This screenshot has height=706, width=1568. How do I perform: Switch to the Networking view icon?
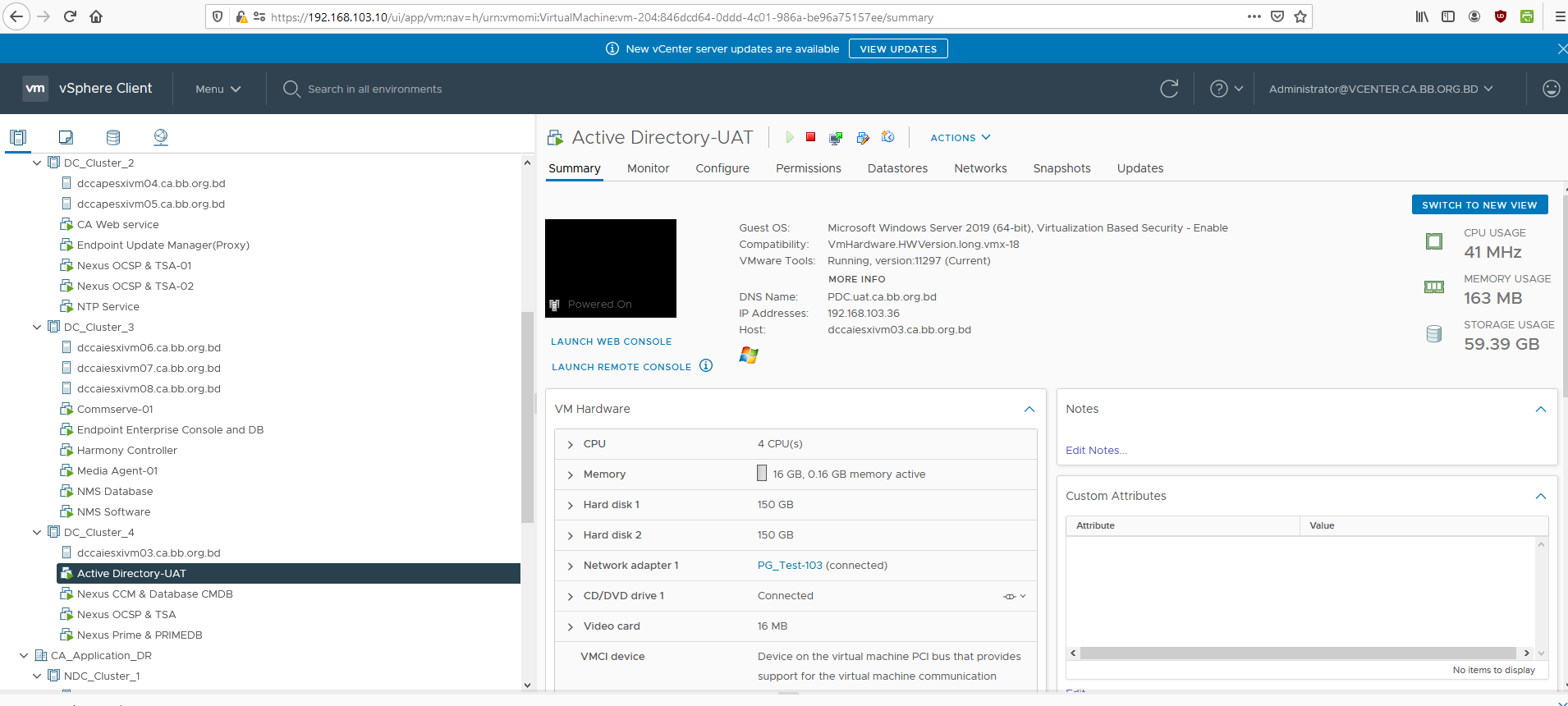pyautogui.click(x=161, y=137)
